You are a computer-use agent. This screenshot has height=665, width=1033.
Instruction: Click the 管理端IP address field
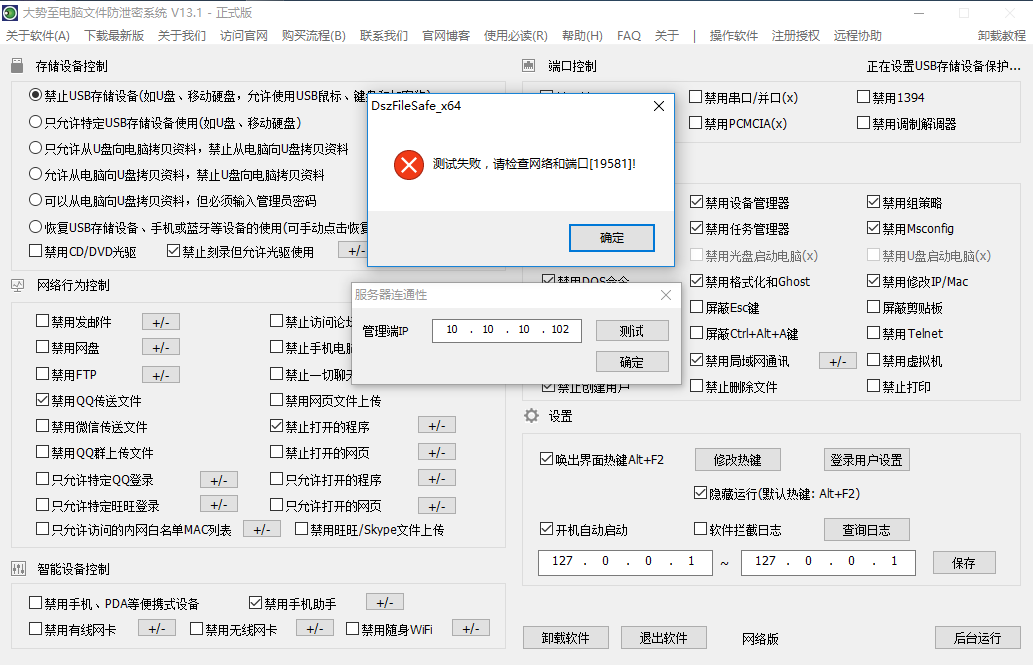(507, 330)
